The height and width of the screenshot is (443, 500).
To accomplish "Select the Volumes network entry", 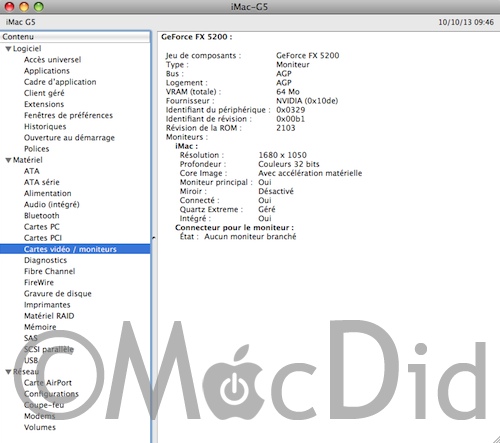I will pos(40,427).
